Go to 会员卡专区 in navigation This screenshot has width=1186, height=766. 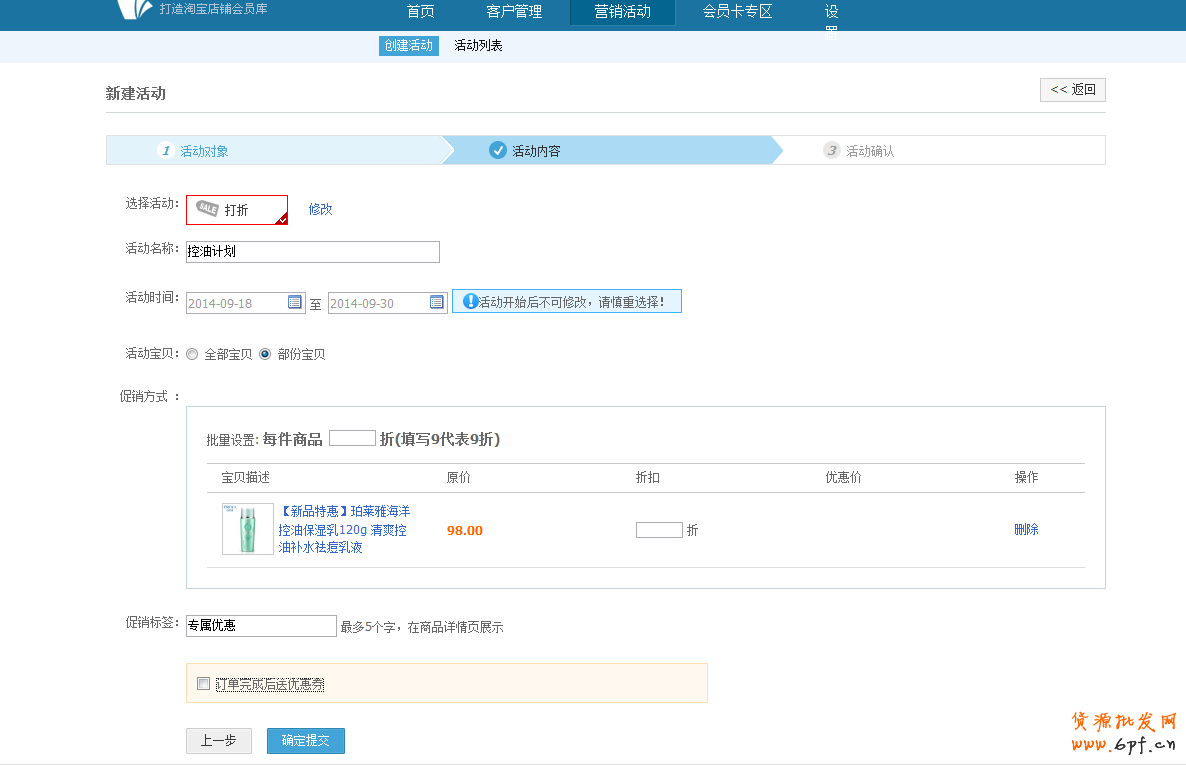tap(737, 12)
